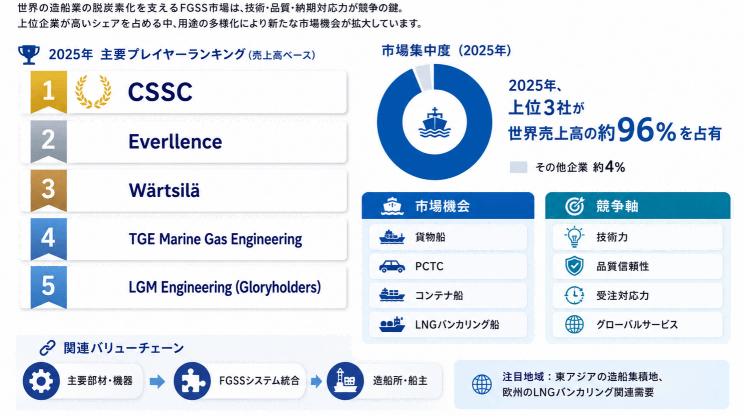Click the その他企業 legend color swatch
The height and width of the screenshot is (416, 745).
tap(518, 167)
